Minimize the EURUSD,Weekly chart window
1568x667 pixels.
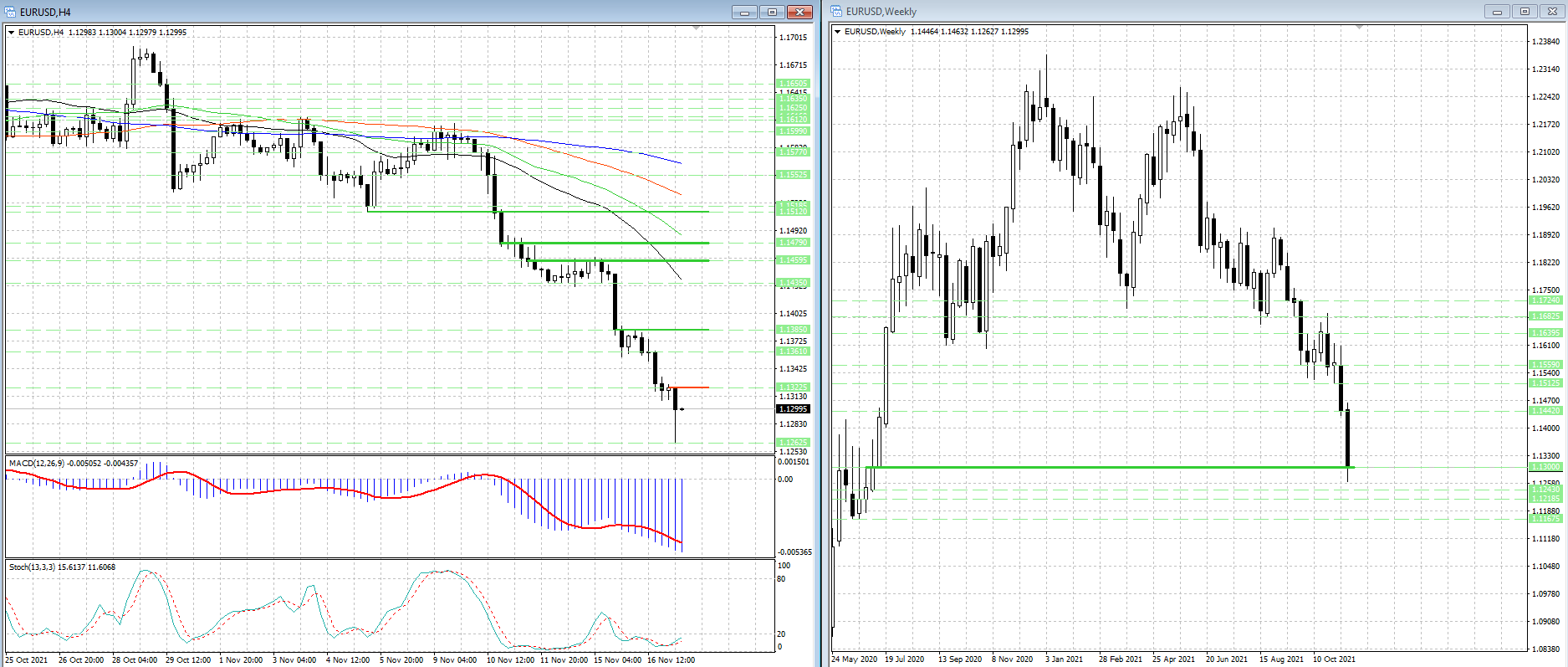[x=1497, y=11]
